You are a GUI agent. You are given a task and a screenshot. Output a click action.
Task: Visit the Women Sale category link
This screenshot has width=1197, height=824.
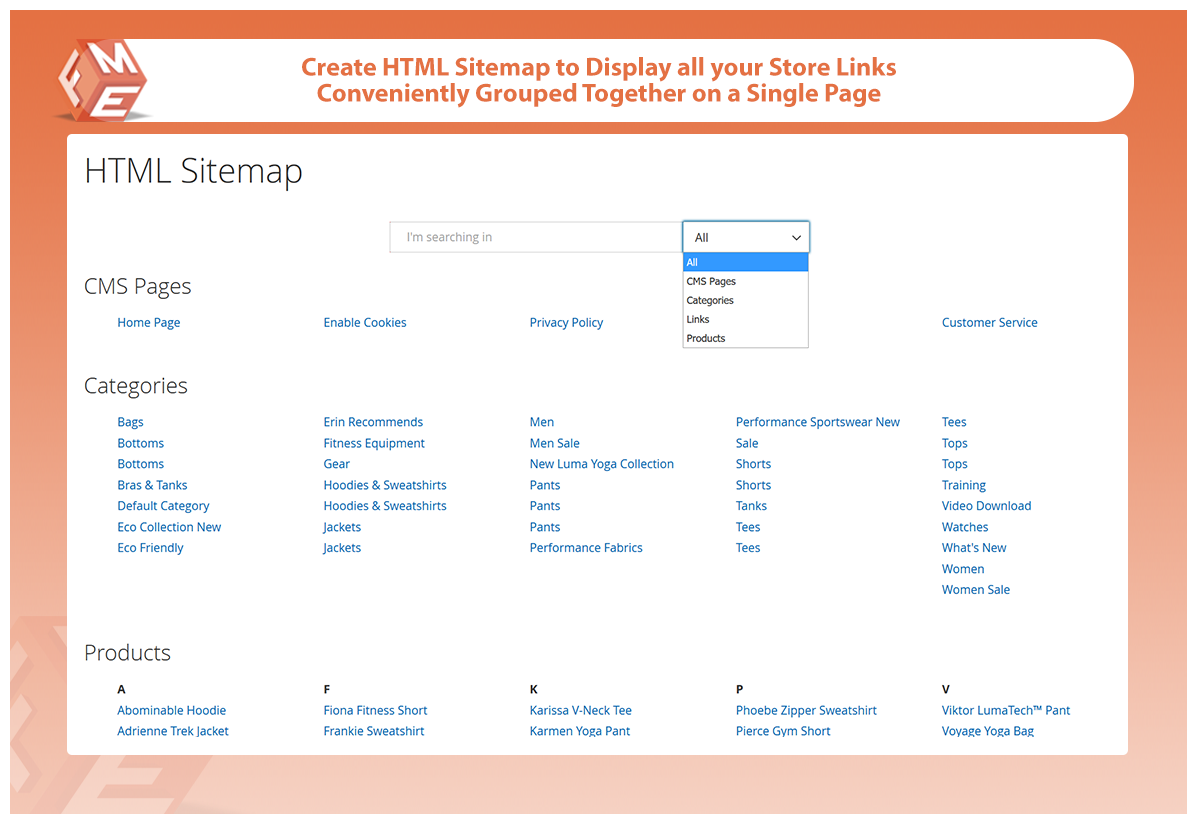click(x=975, y=591)
